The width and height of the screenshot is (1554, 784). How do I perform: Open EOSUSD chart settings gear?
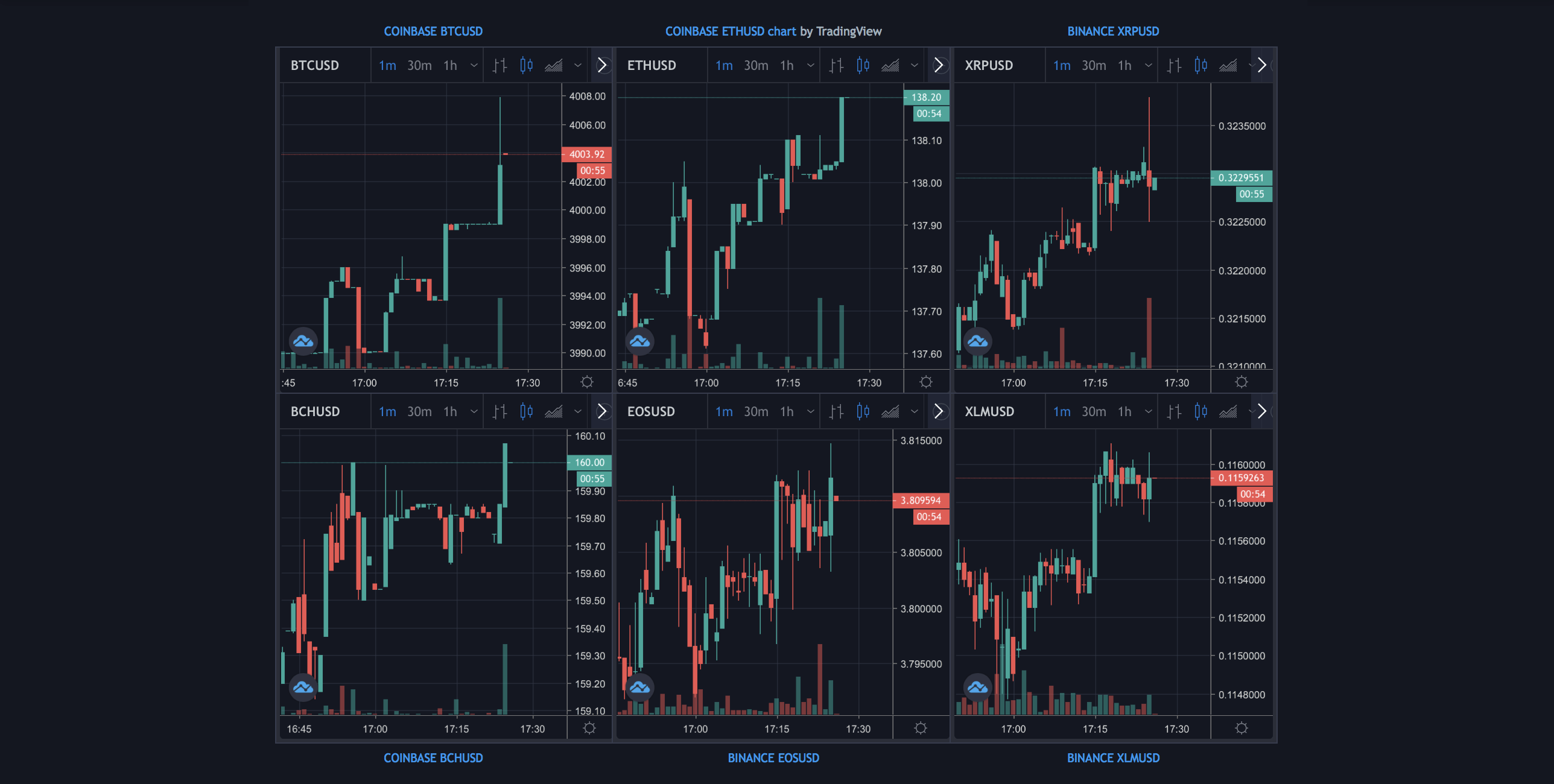point(921,728)
